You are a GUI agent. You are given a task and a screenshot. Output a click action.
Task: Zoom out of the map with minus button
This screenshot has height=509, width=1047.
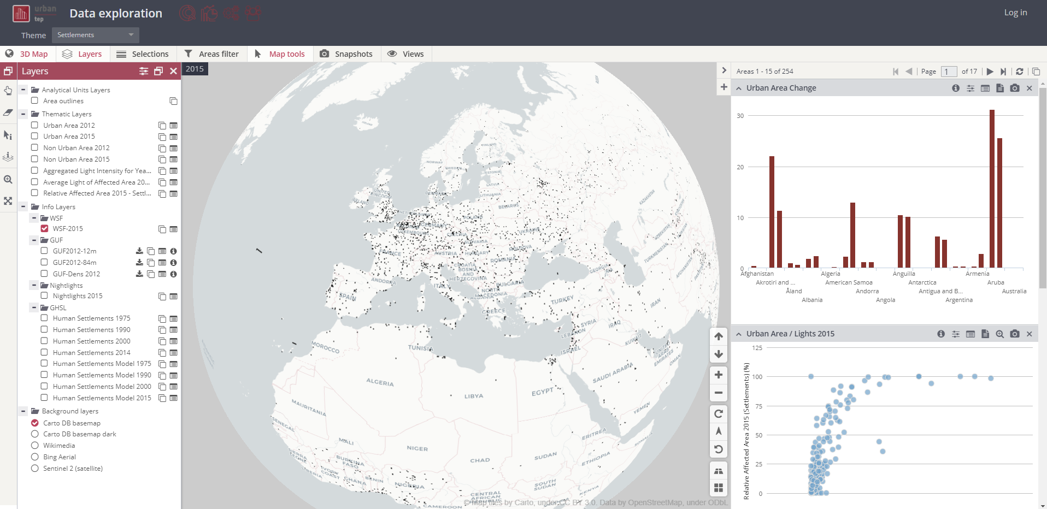pos(718,393)
